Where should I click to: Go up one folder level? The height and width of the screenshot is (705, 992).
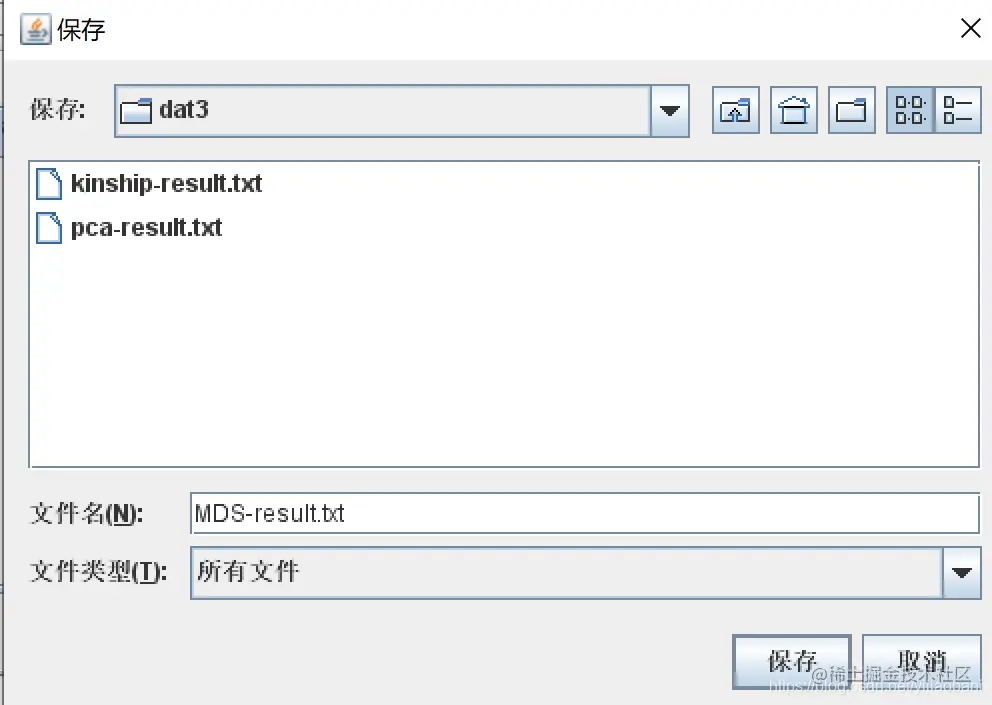point(735,110)
